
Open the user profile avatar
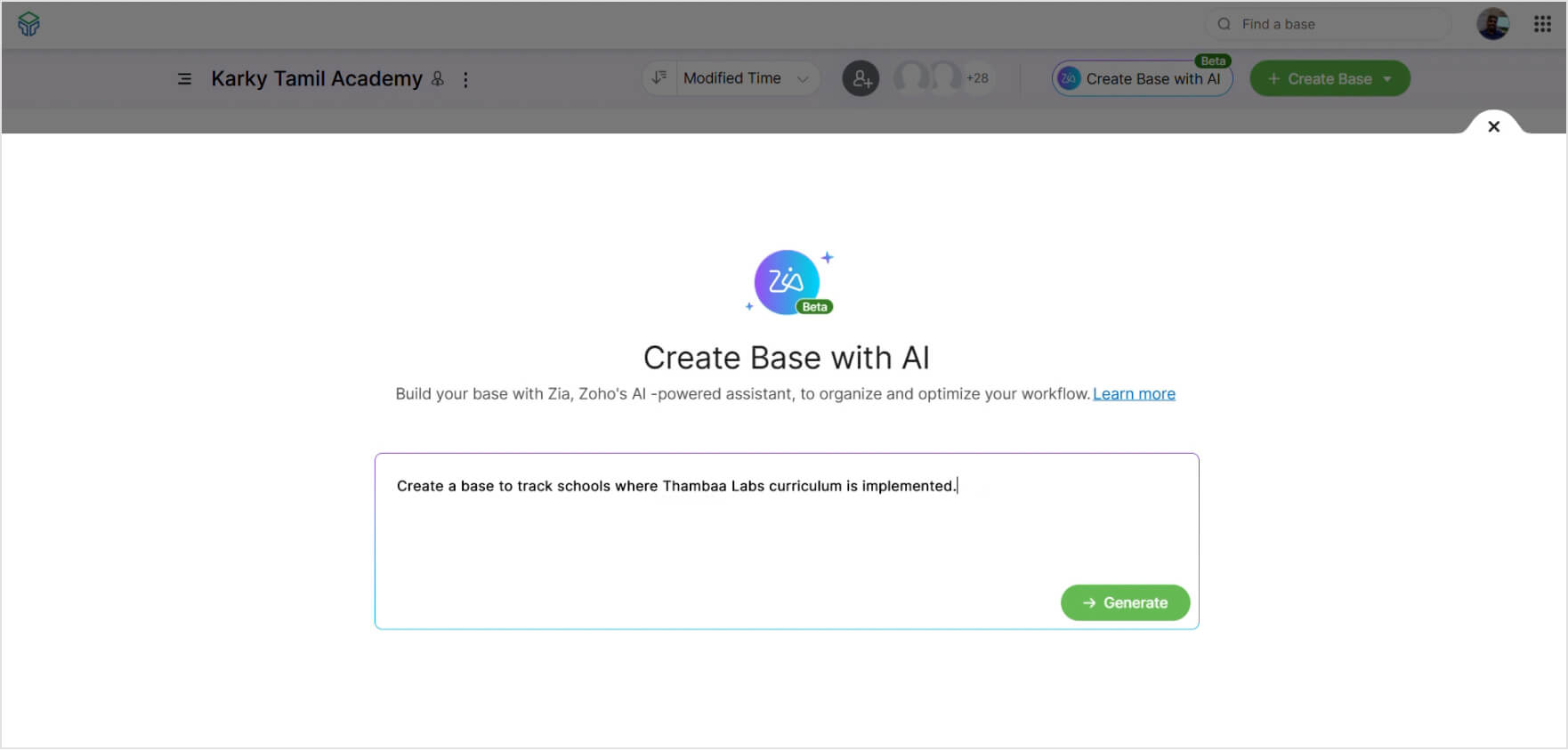[1493, 24]
